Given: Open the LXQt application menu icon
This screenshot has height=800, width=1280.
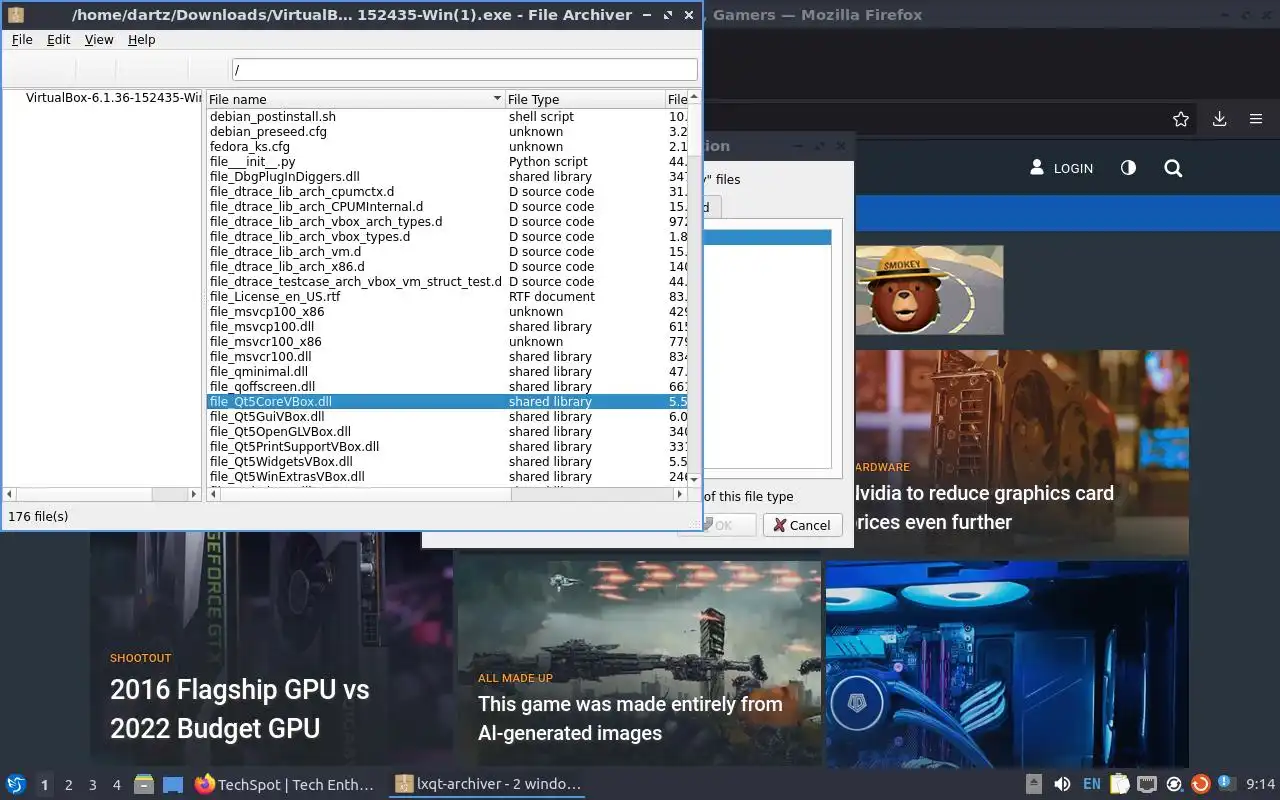Looking at the screenshot, I should 16,784.
